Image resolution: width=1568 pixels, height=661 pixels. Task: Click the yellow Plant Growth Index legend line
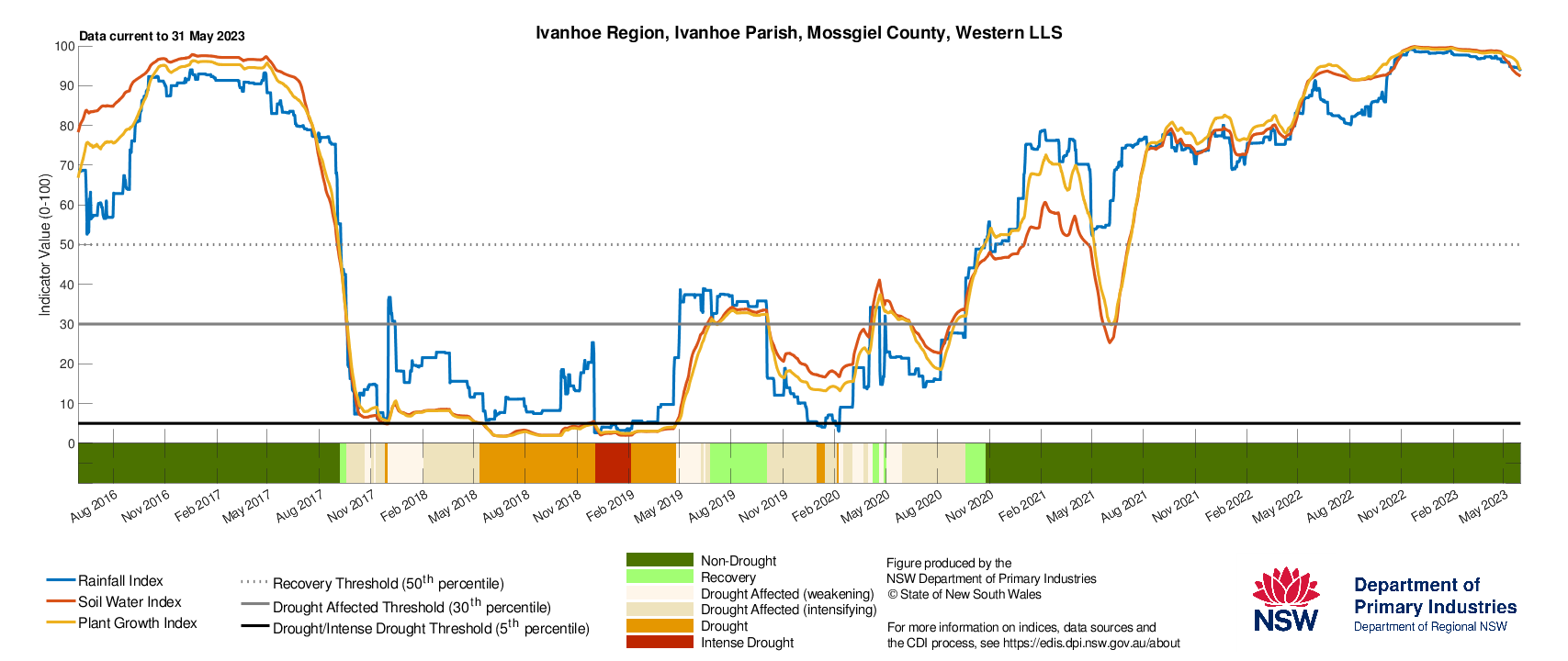point(61,623)
